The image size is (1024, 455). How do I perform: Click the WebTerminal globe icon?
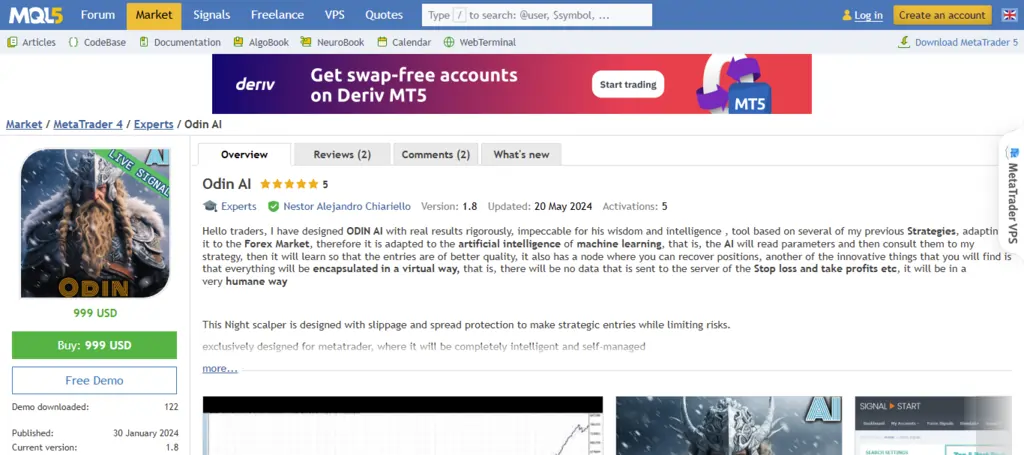click(449, 42)
